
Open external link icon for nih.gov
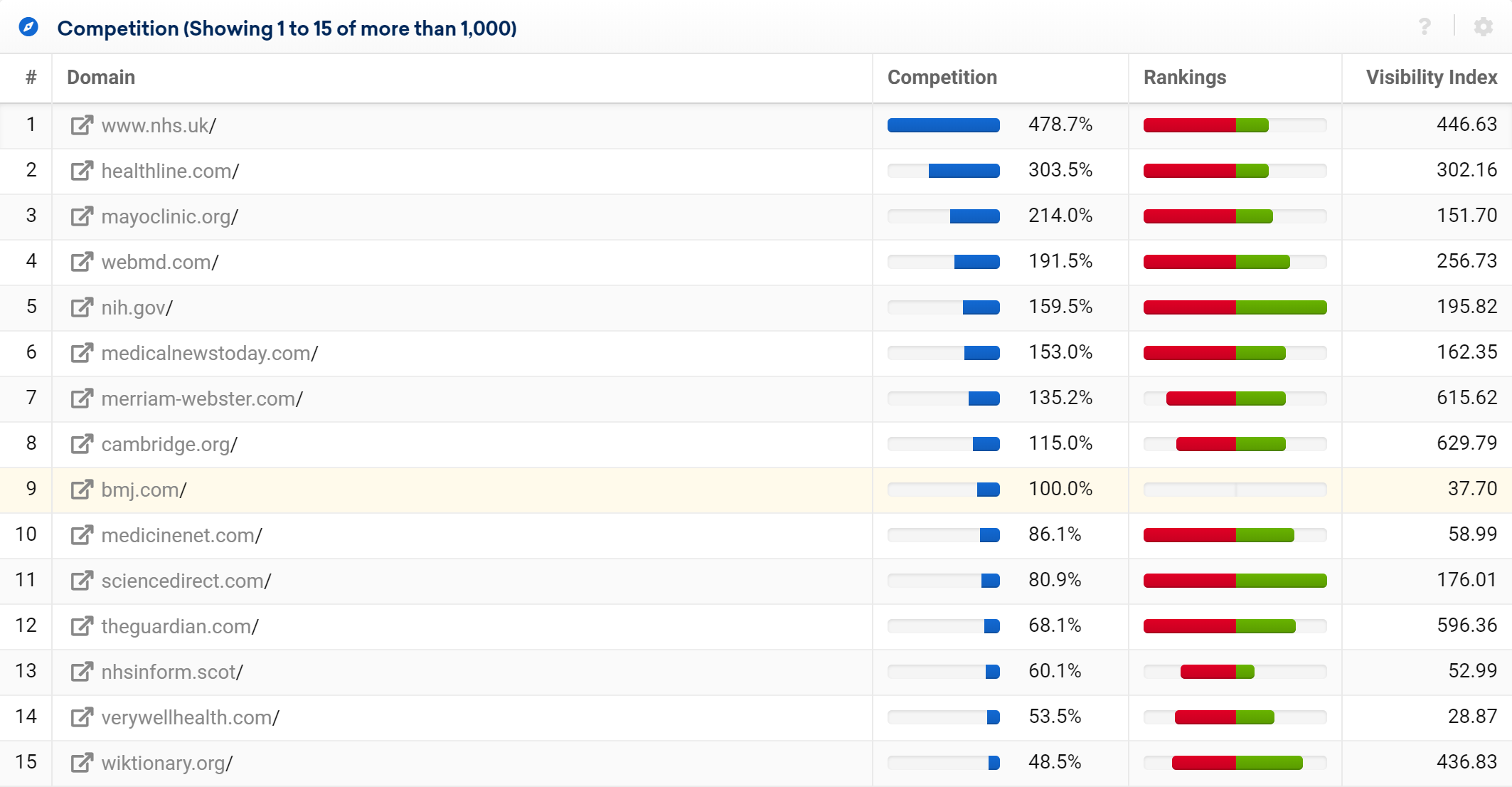tap(82, 307)
